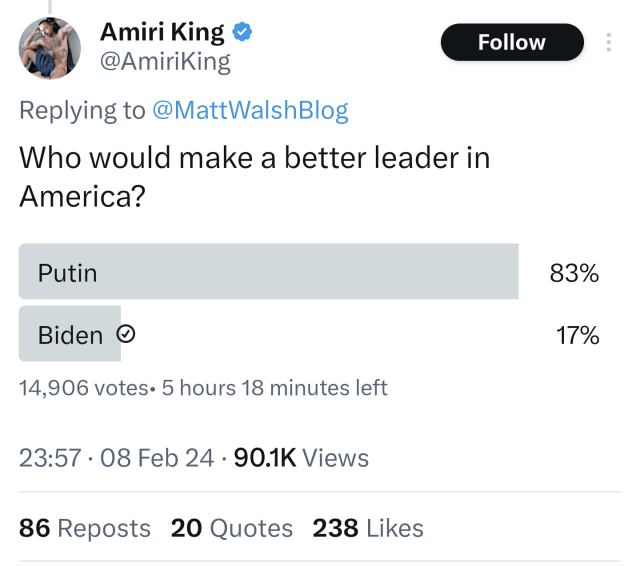Viewport: 640px width, 566px height.
Task: Open the @AmiriKing handle
Action: (x=165, y=62)
